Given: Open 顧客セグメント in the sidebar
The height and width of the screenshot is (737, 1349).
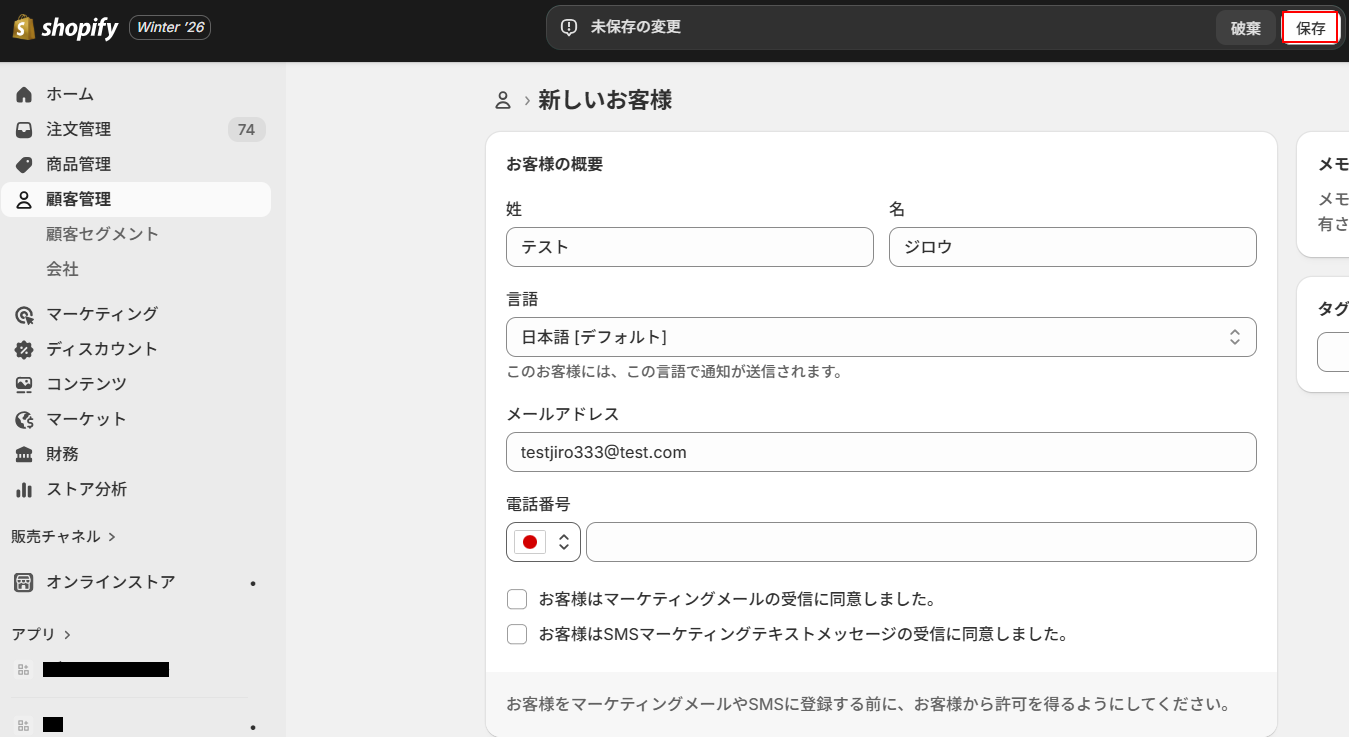Looking at the screenshot, I should pos(102,234).
